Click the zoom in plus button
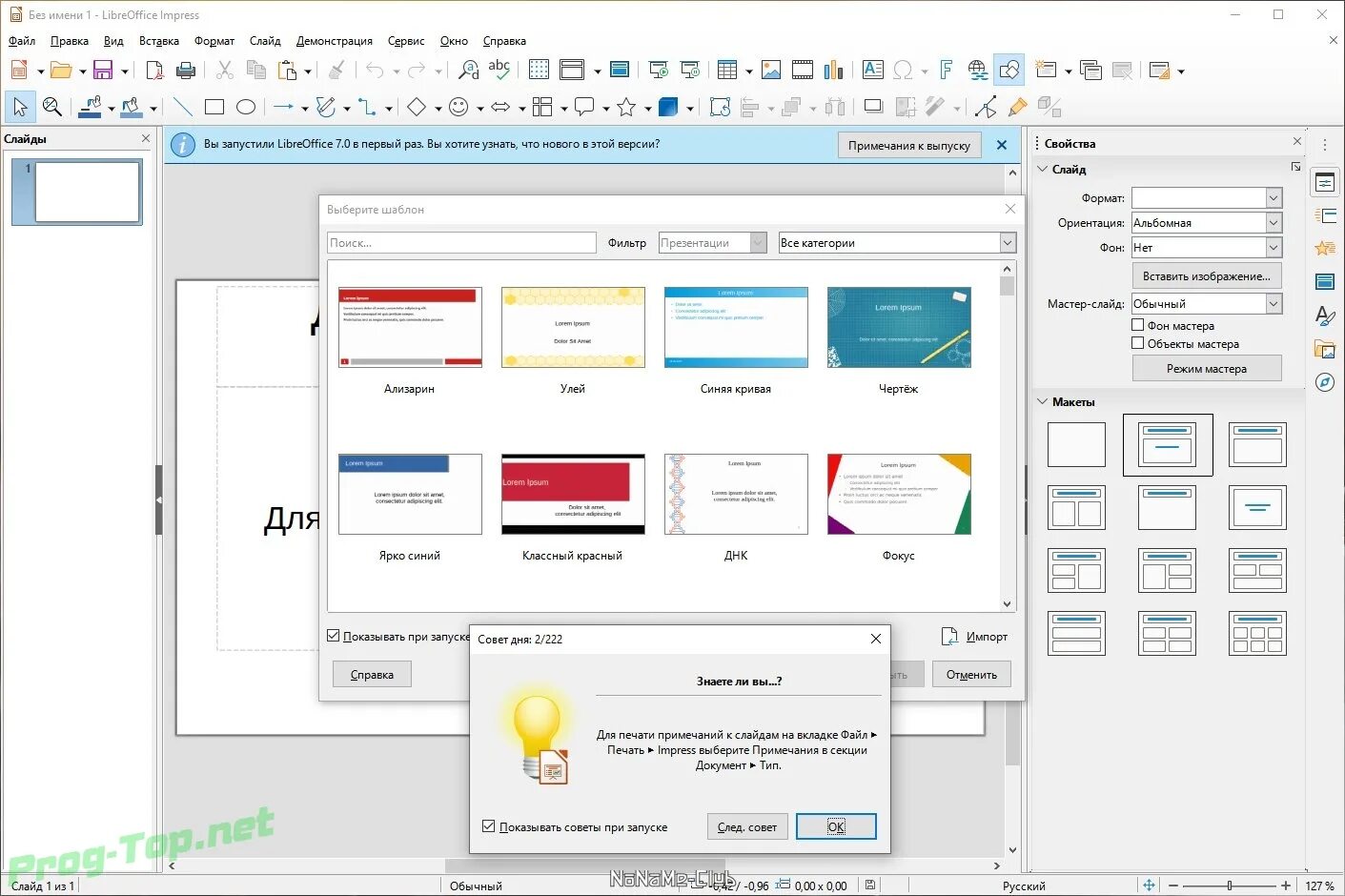 click(x=1286, y=886)
